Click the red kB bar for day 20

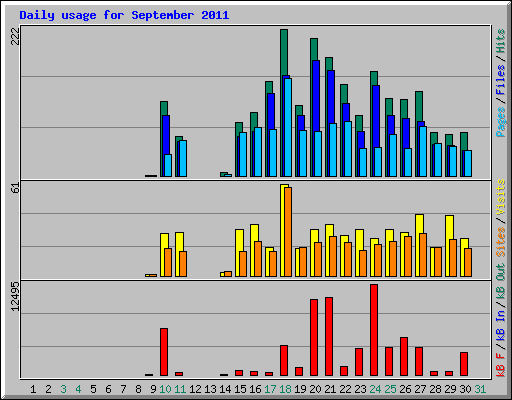pos(314,337)
